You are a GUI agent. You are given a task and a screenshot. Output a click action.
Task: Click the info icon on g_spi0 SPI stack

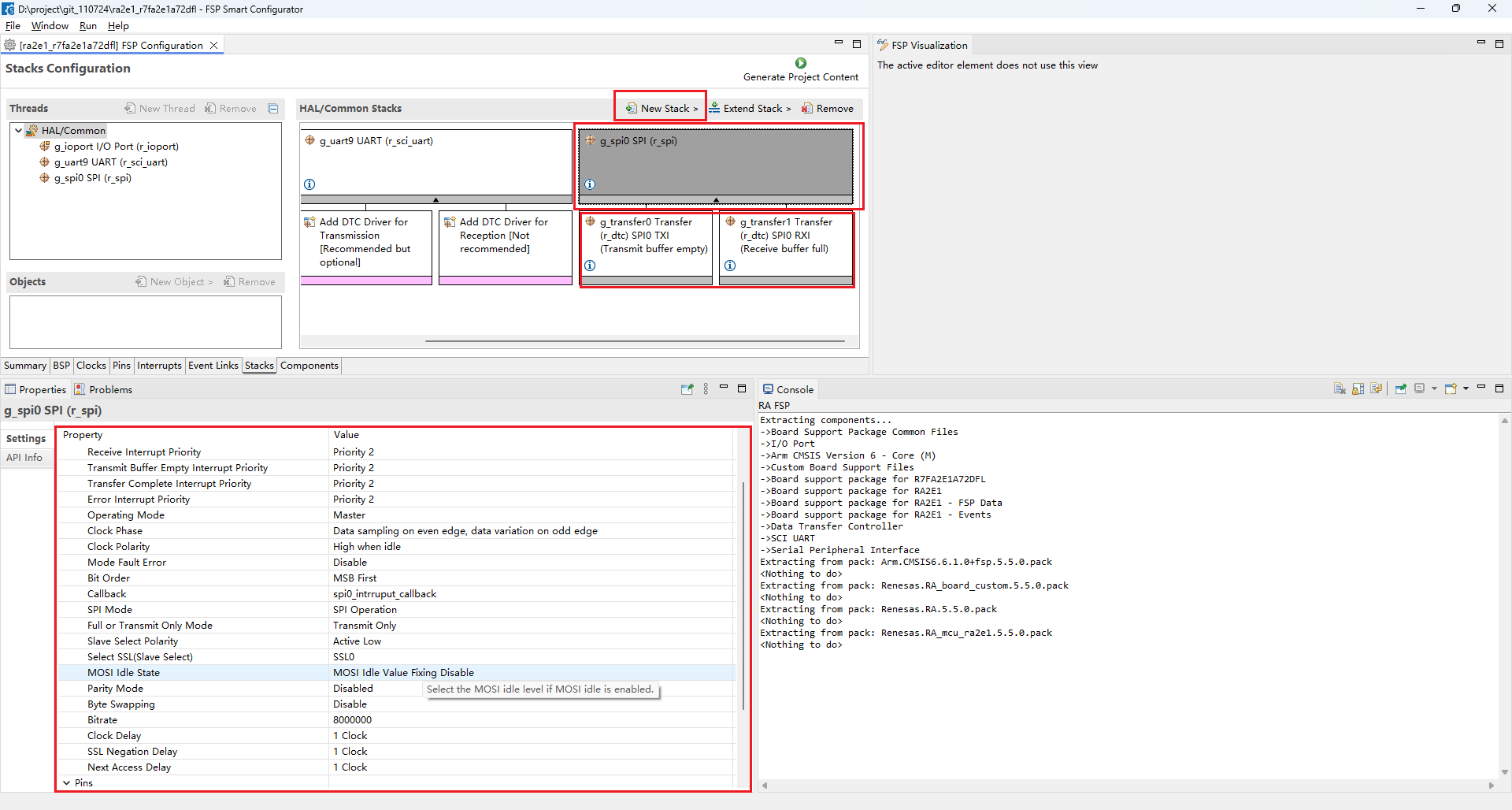coord(590,184)
